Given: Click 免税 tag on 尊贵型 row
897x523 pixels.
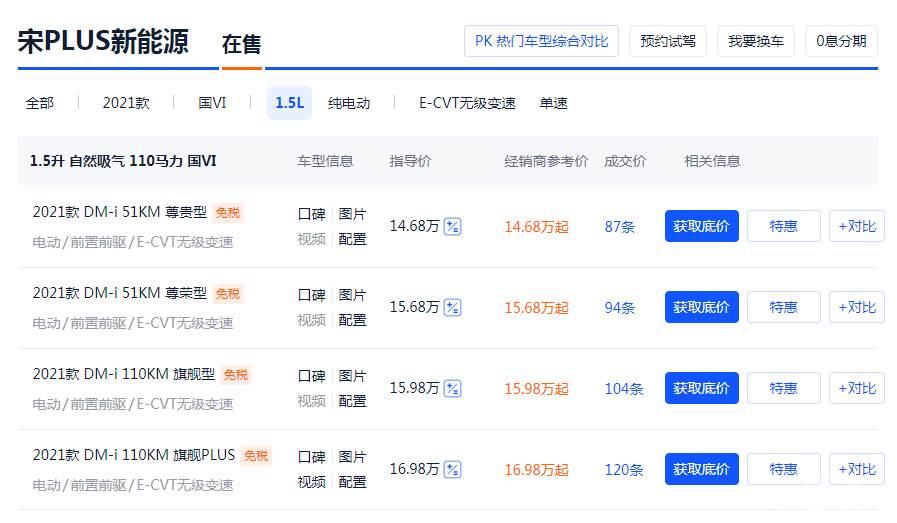Looking at the screenshot, I should pos(228,213).
